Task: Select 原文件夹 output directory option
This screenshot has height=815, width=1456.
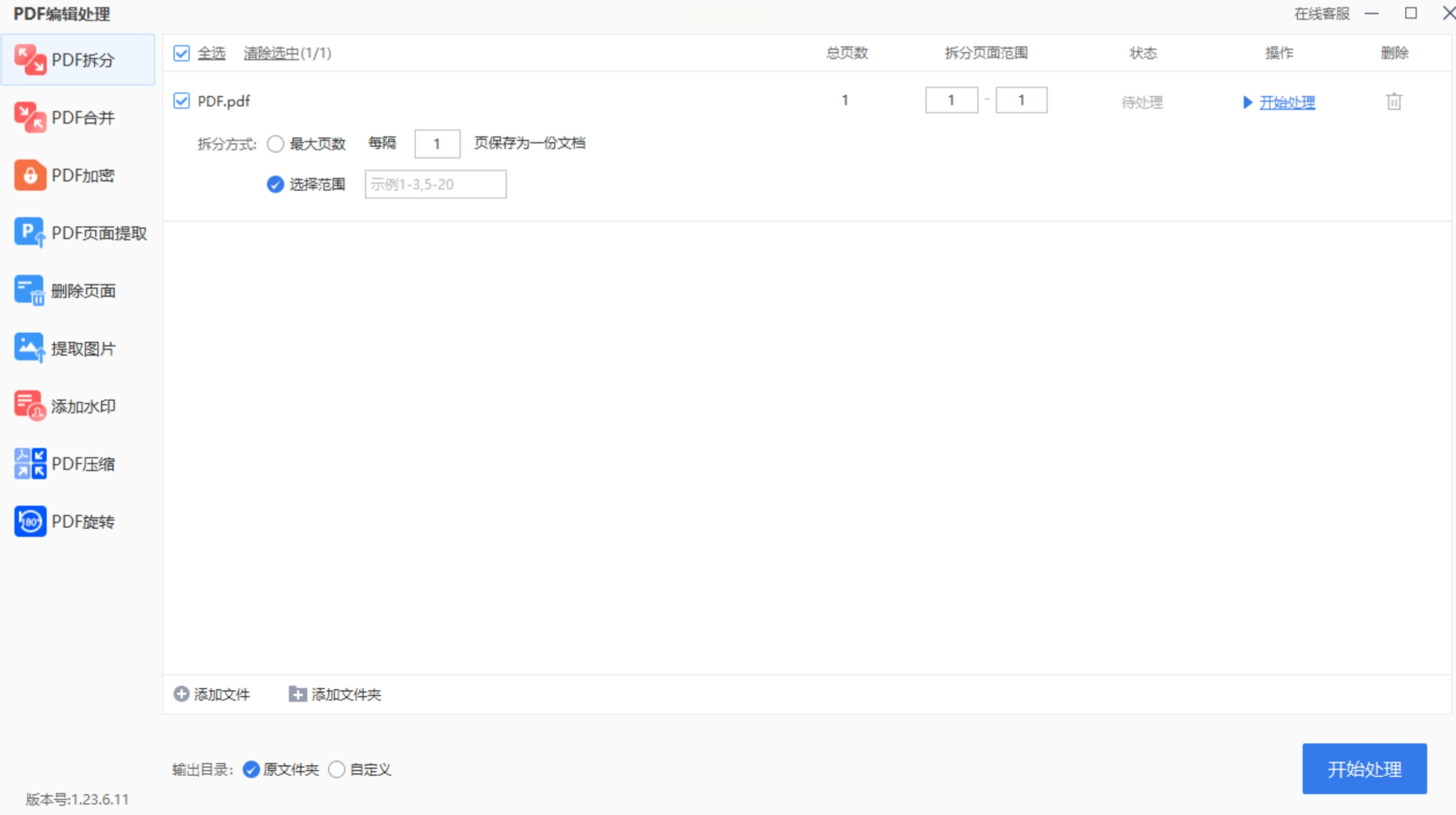Action: point(251,769)
